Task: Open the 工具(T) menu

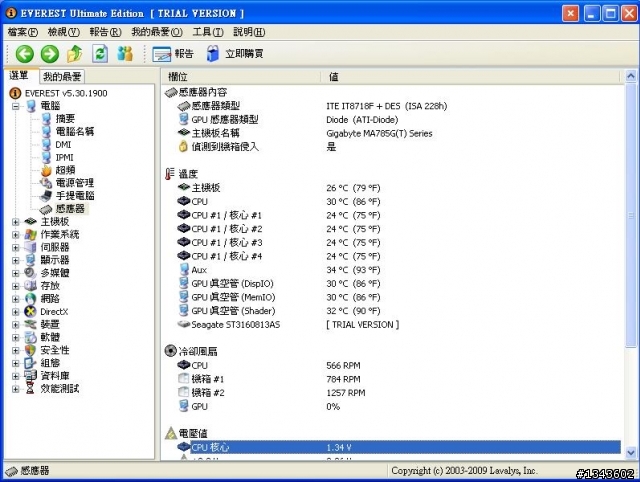Action: pyautogui.click(x=208, y=32)
